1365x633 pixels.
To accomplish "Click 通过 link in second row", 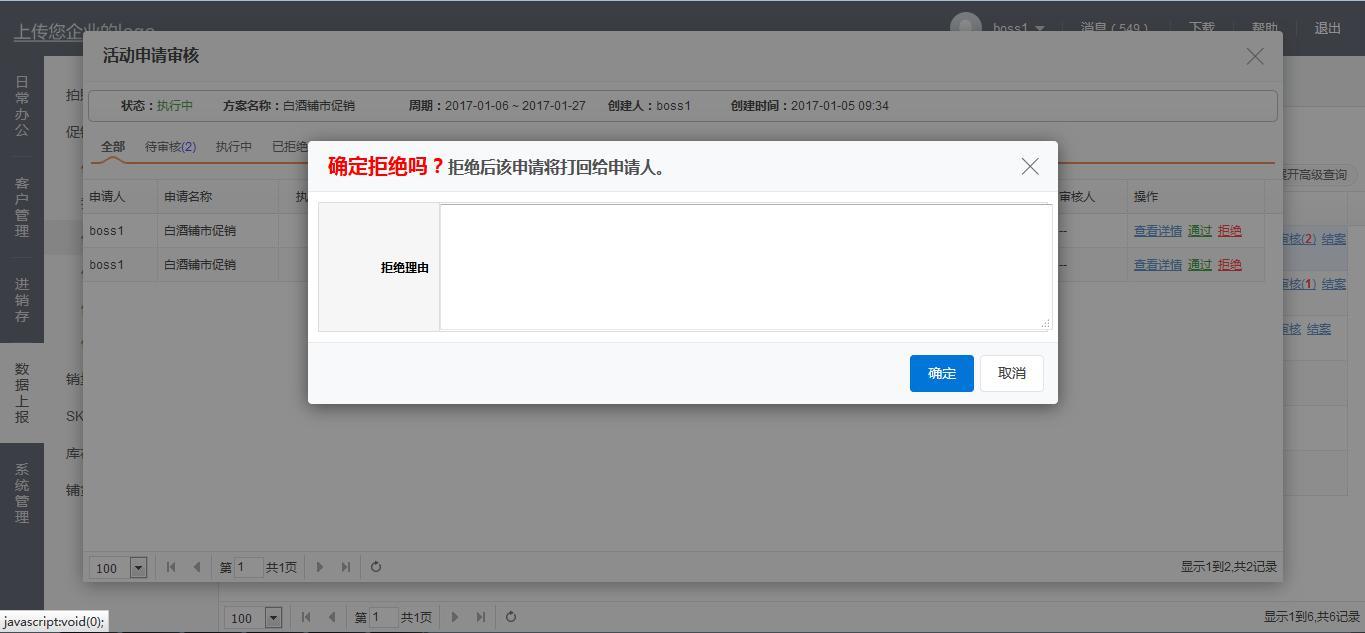I will point(1199,265).
